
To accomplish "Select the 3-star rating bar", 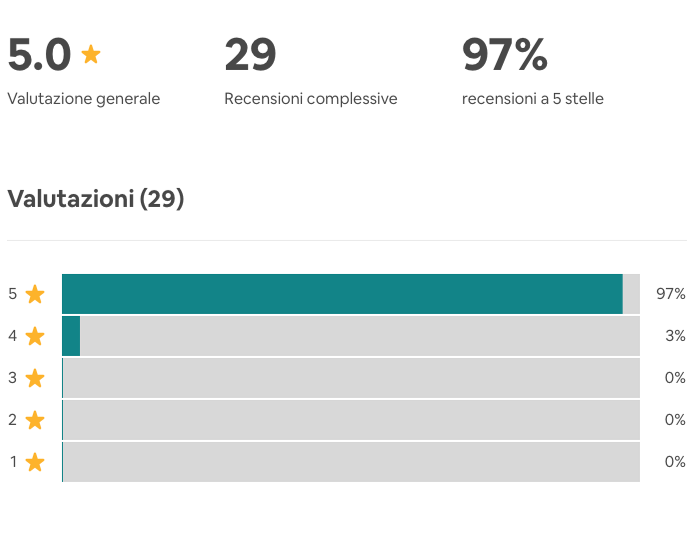I will pyautogui.click(x=351, y=378).
